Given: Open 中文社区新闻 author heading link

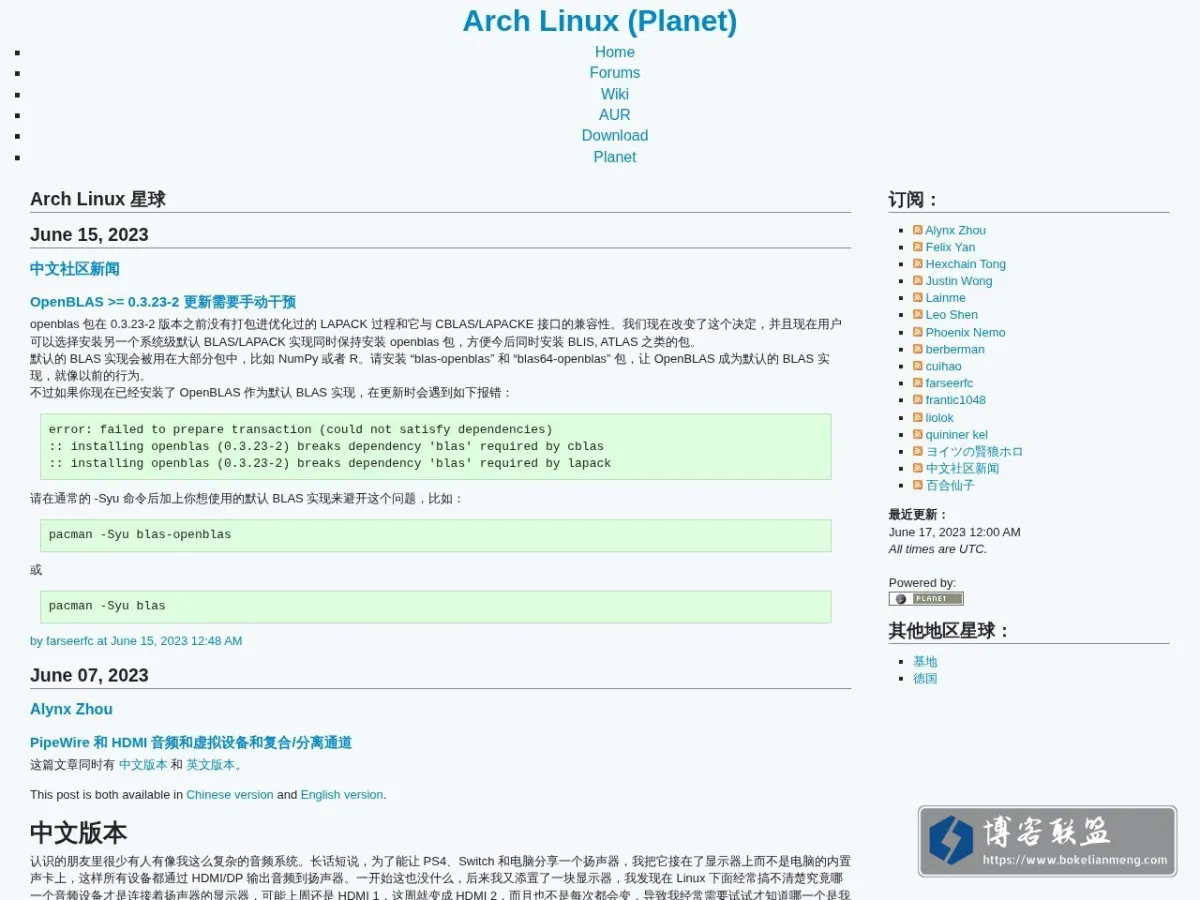Looking at the screenshot, I should tap(75, 269).
